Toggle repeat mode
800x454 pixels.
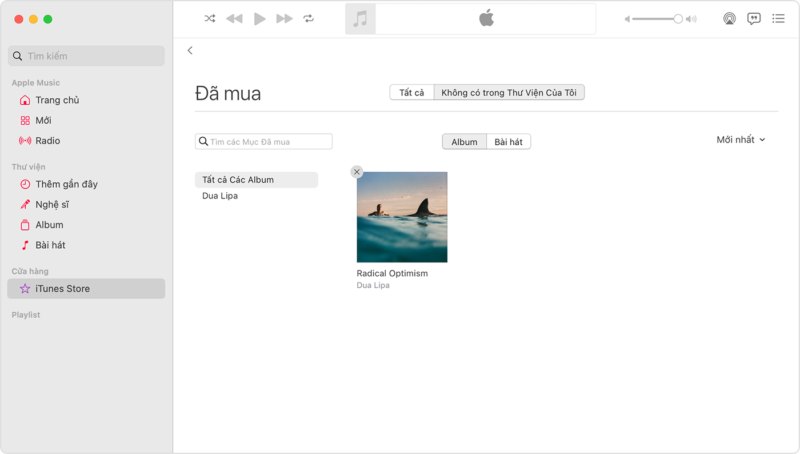point(309,19)
